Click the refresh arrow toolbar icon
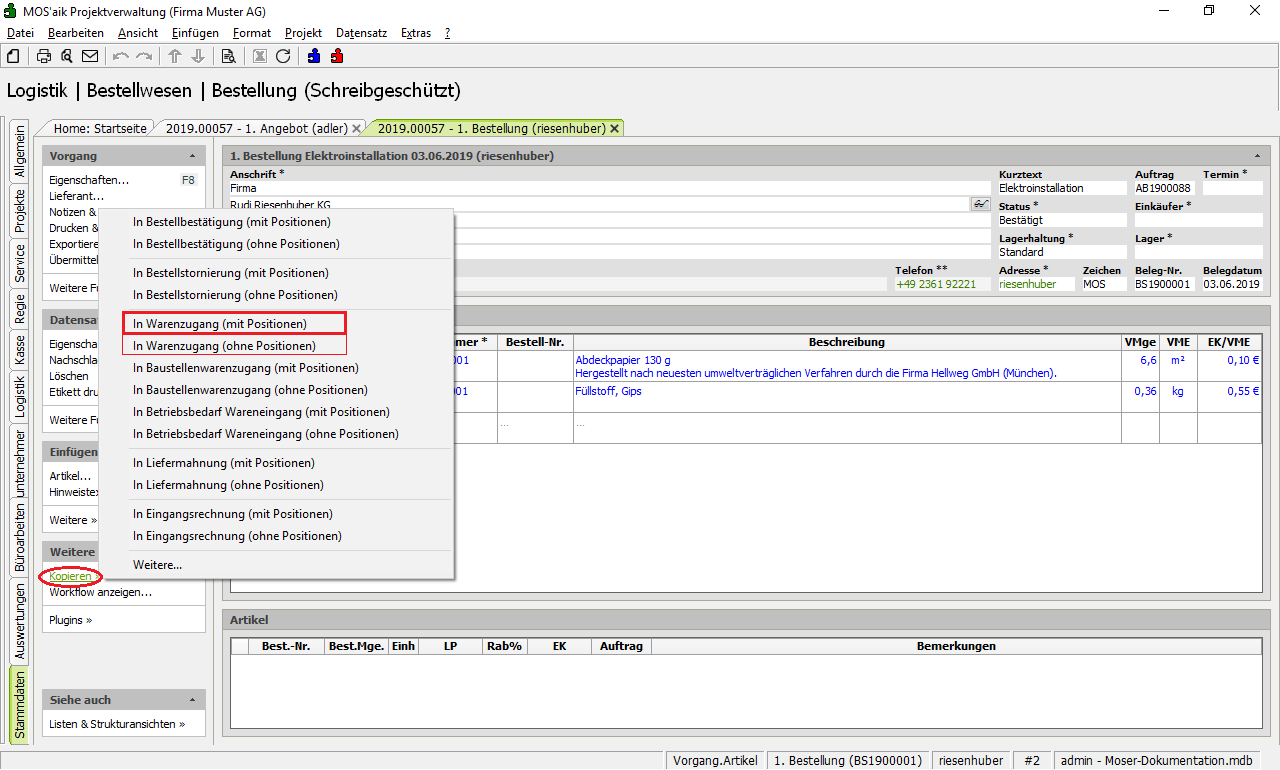 283,56
